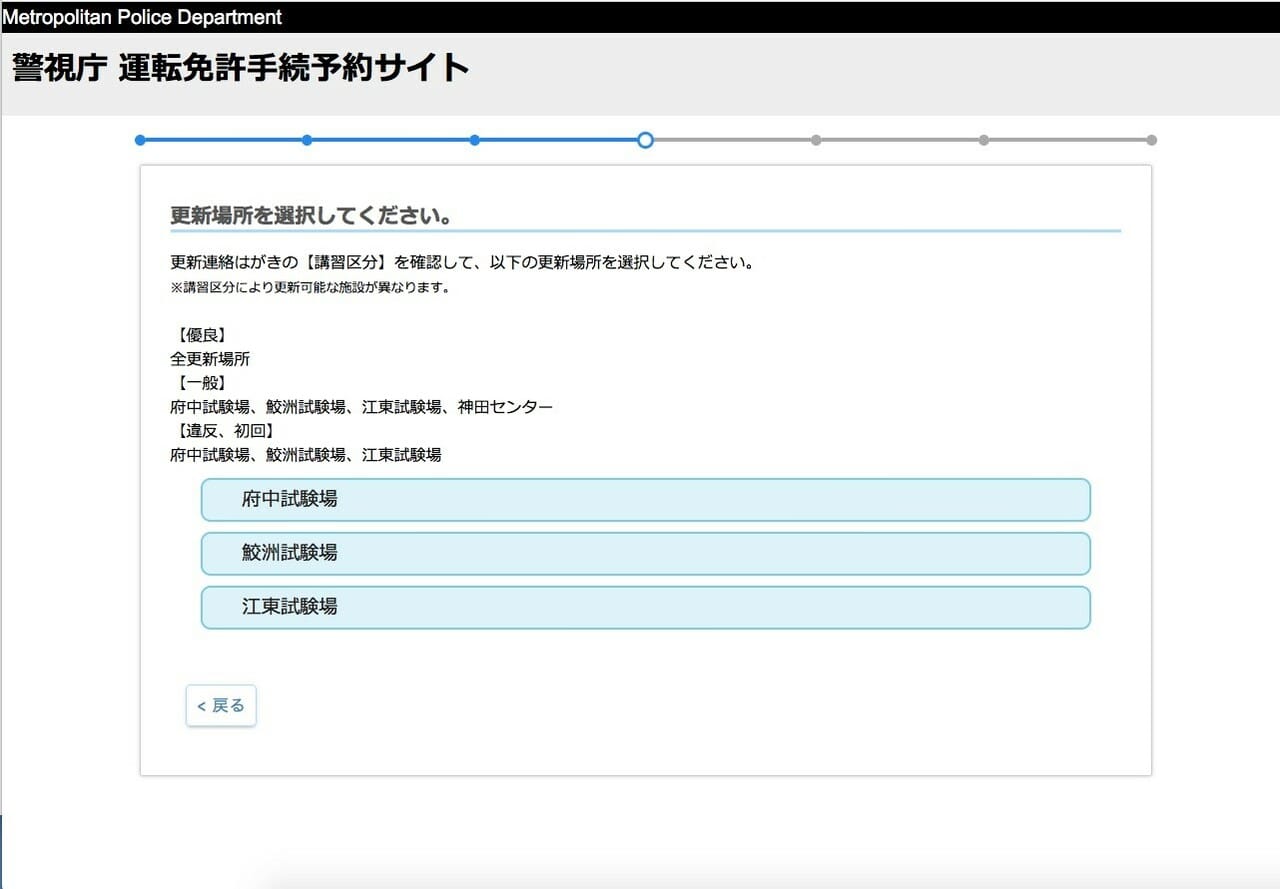Choose the 鮫洲試験場 location button
The height and width of the screenshot is (889, 1280).
tap(645, 553)
